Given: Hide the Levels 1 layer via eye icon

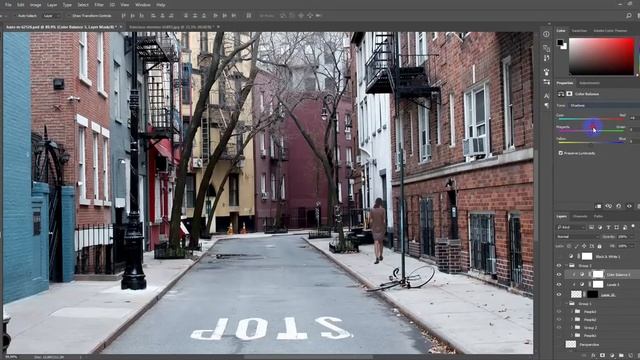Looking at the screenshot, I should click(x=559, y=284).
